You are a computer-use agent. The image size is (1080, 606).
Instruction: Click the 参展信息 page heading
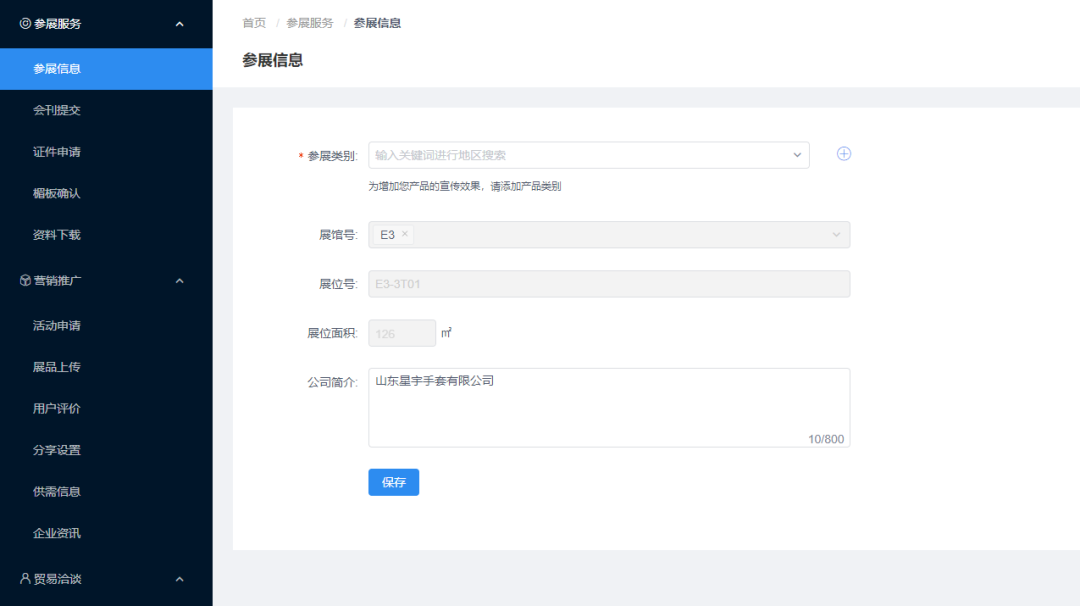273,60
